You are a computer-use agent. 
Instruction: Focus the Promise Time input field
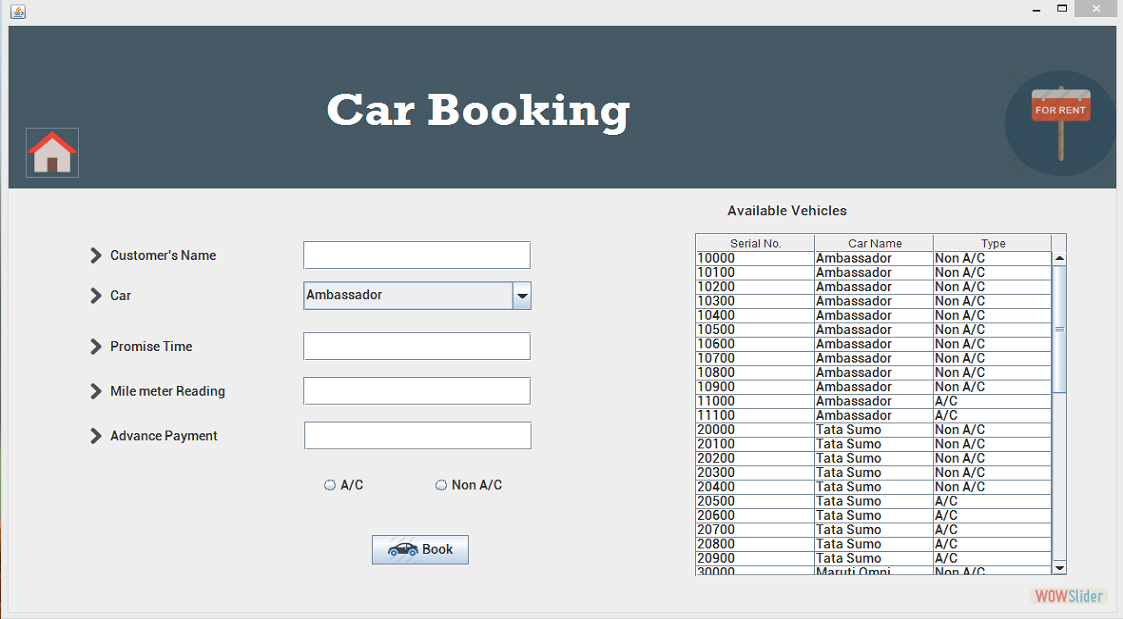(417, 346)
